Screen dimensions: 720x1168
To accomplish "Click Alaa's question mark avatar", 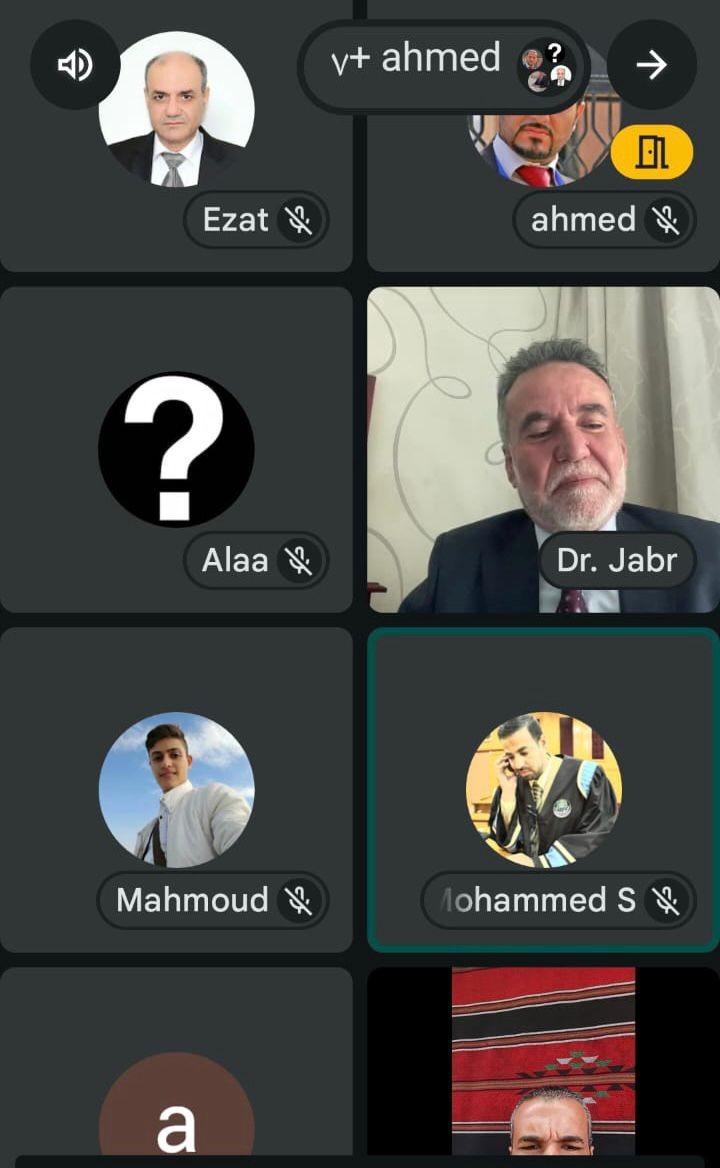I will [176, 449].
